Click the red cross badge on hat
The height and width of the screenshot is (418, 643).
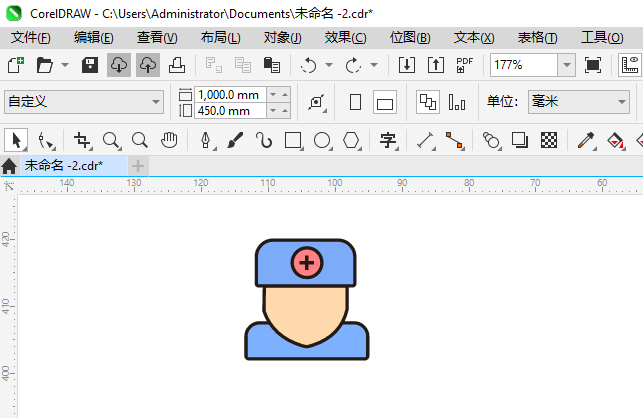tap(307, 263)
